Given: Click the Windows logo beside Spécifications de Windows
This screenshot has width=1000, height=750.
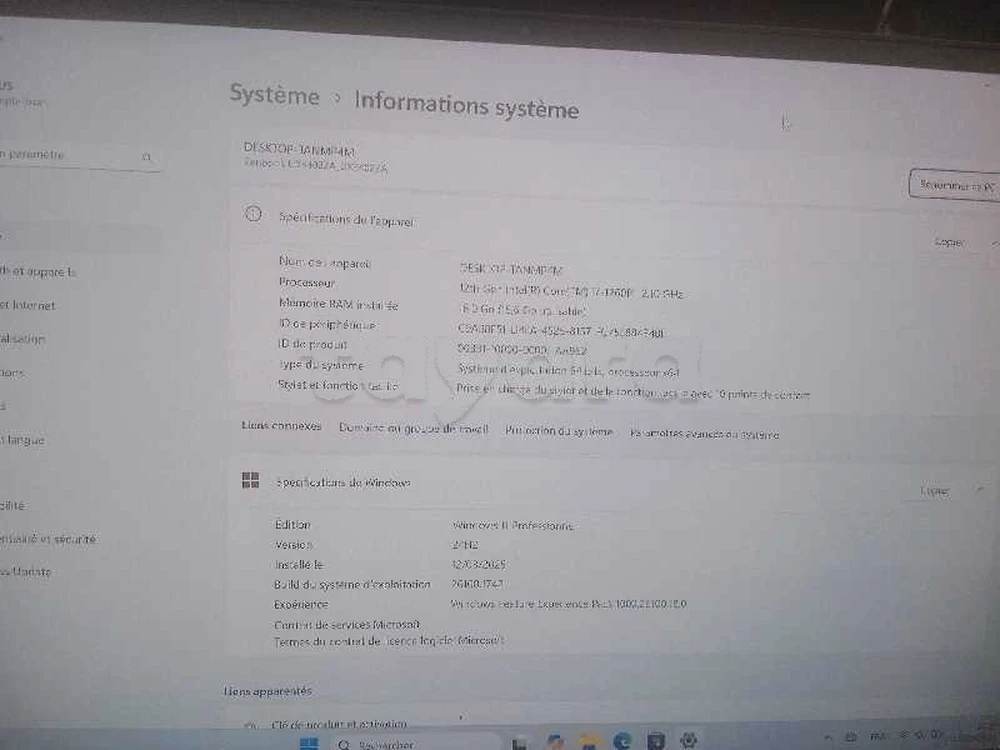Looking at the screenshot, I should tap(251, 480).
